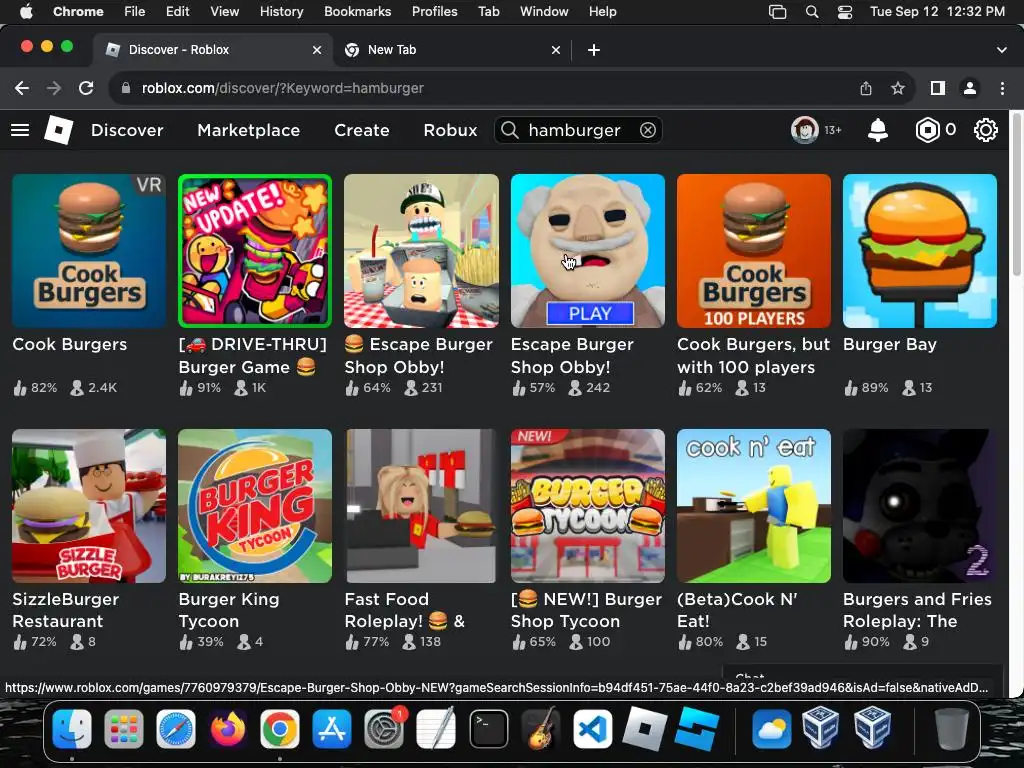The height and width of the screenshot is (768, 1024).
Task: Open Visual Studio Code in Dock
Action: 593,729
